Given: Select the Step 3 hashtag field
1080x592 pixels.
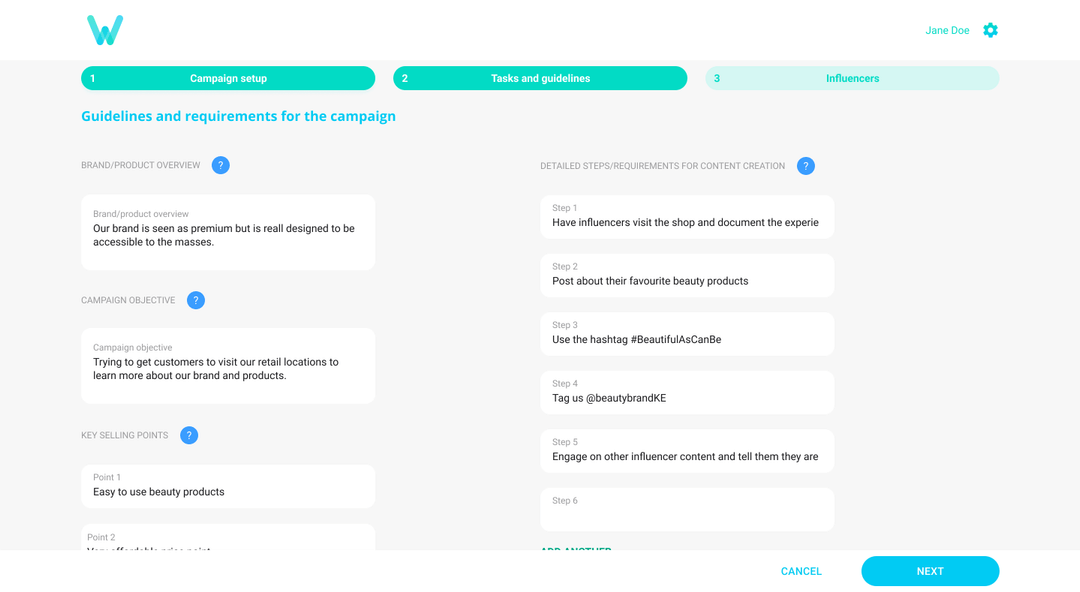Looking at the screenshot, I should 687,334.
